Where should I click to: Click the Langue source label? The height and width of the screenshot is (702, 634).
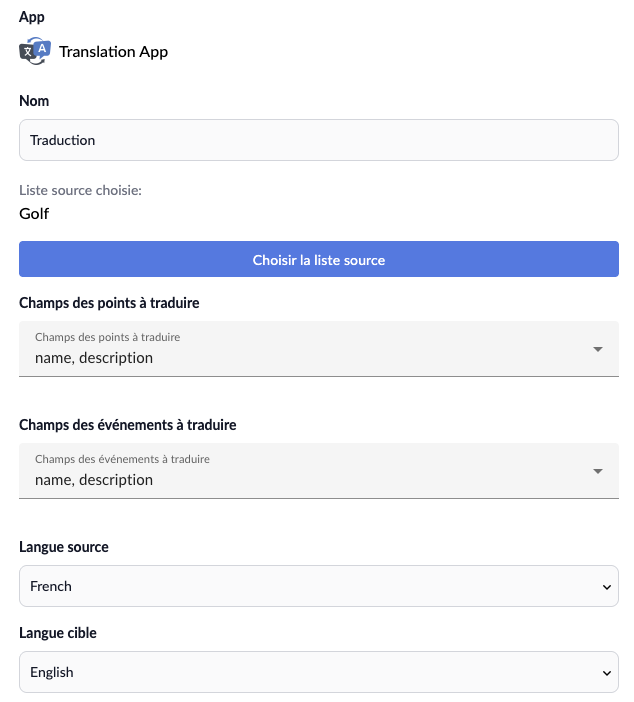(64, 547)
